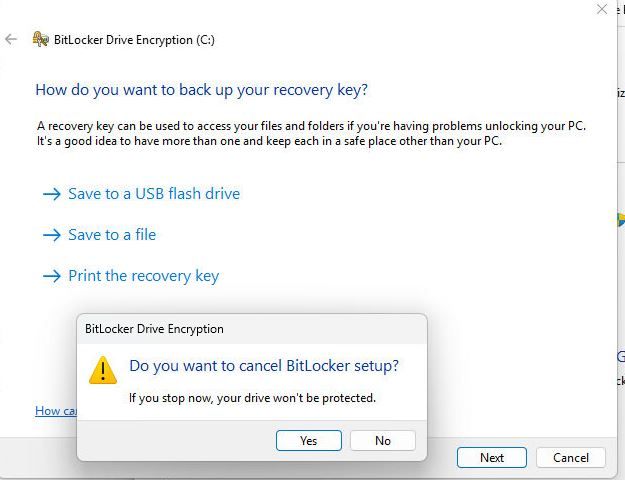Screen dimensions: 625x480
Task: Click the BitLocker Drive Encryption dialog title bar
Action: [252, 329]
